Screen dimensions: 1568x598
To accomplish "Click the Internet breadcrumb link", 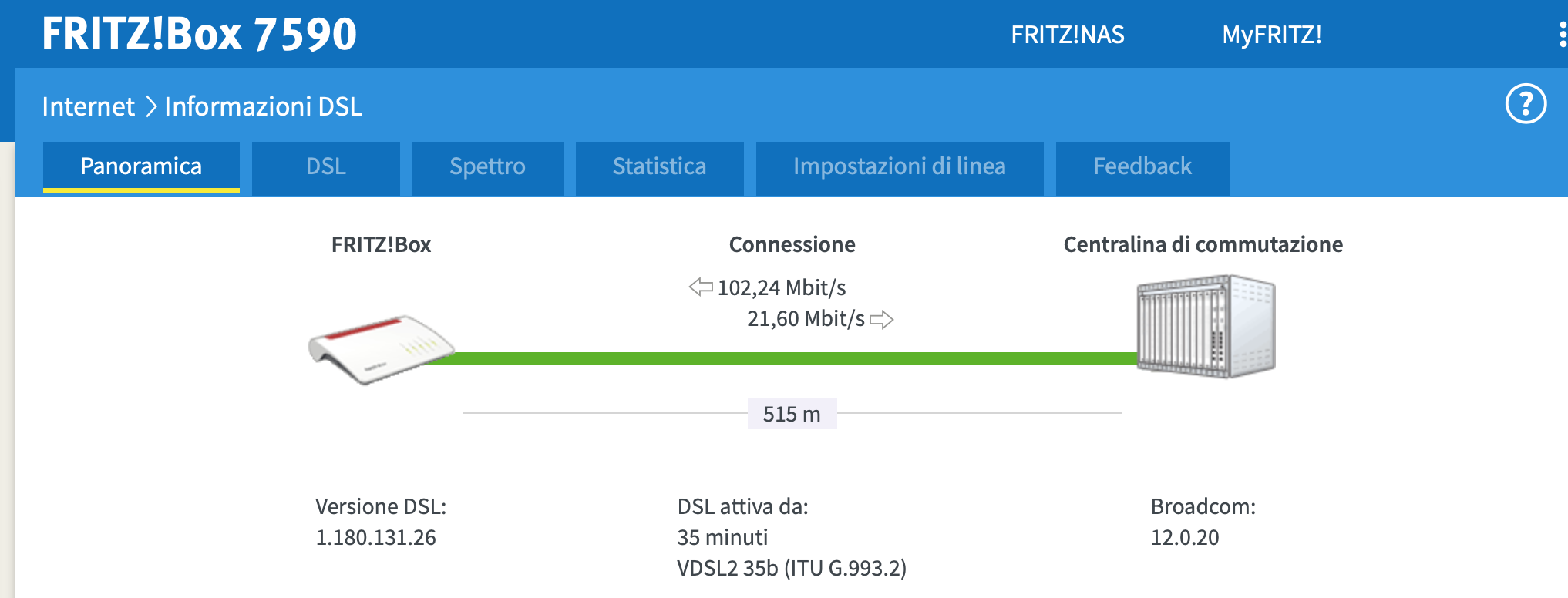I will [89, 106].
